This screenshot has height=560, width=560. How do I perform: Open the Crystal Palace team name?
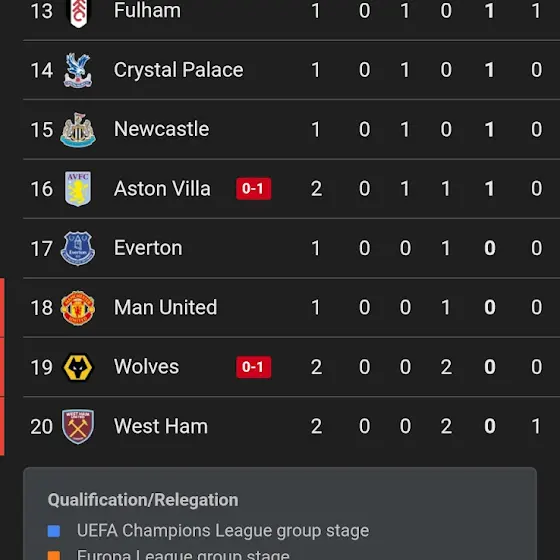point(179,70)
